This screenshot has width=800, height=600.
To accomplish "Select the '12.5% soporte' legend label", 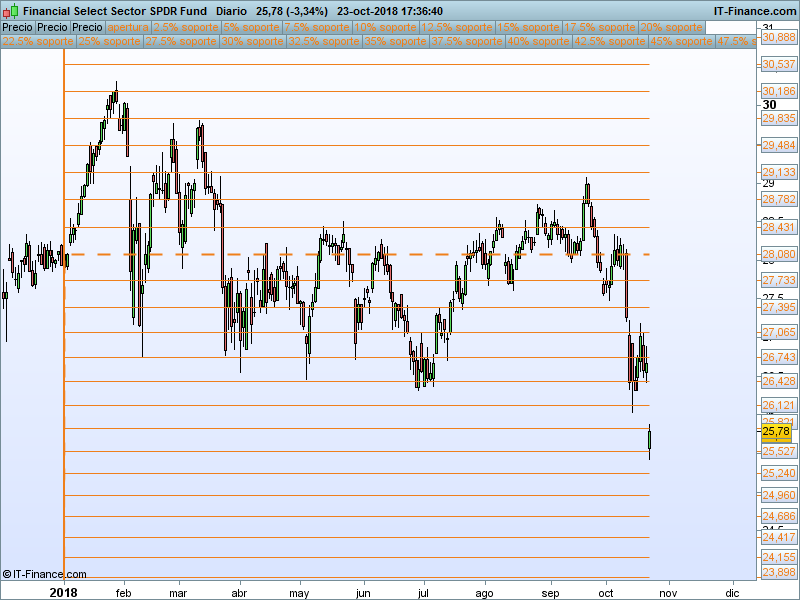I will pos(457,27).
